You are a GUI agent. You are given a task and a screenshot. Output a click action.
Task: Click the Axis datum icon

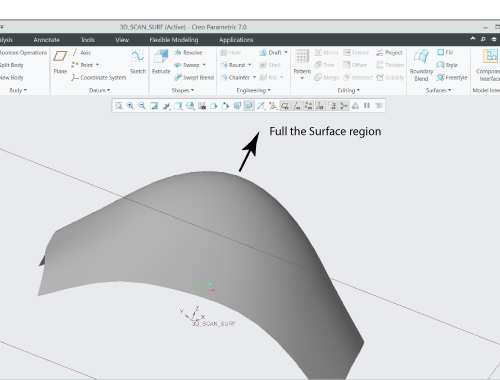75,52
